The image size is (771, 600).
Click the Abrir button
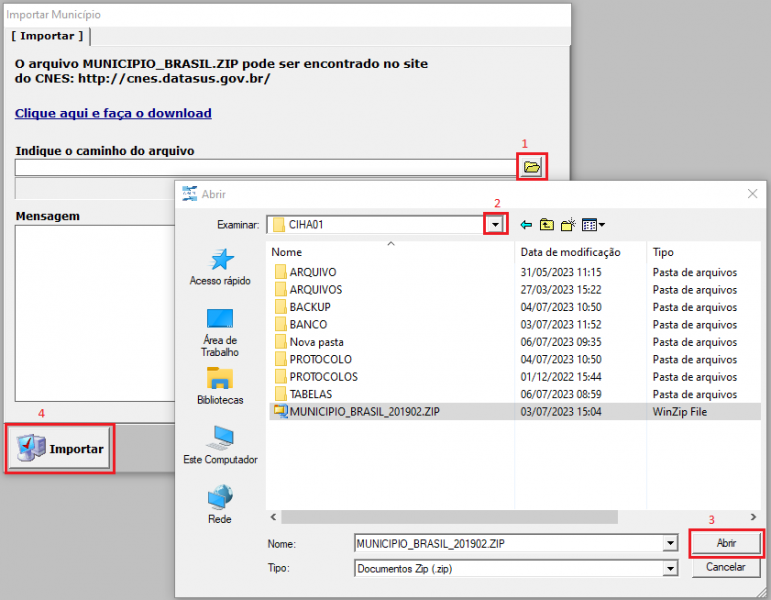tap(726, 543)
